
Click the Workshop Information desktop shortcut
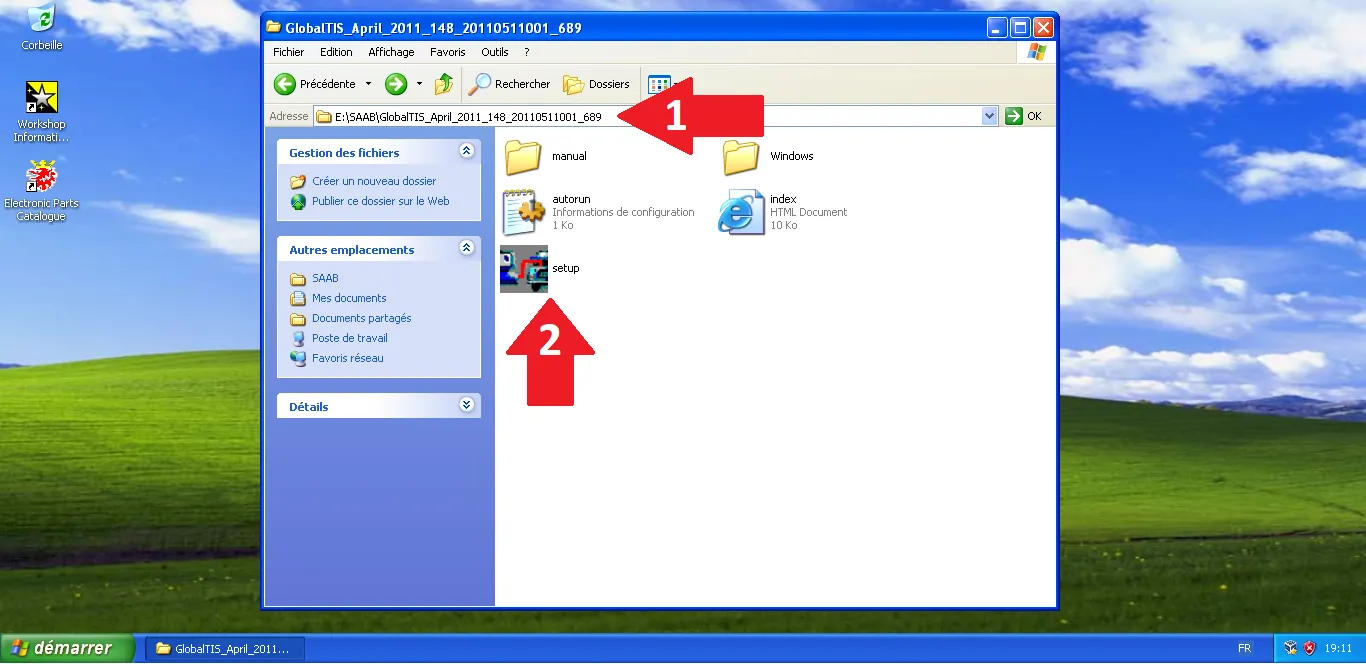pyautogui.click(x=42, y=98)
